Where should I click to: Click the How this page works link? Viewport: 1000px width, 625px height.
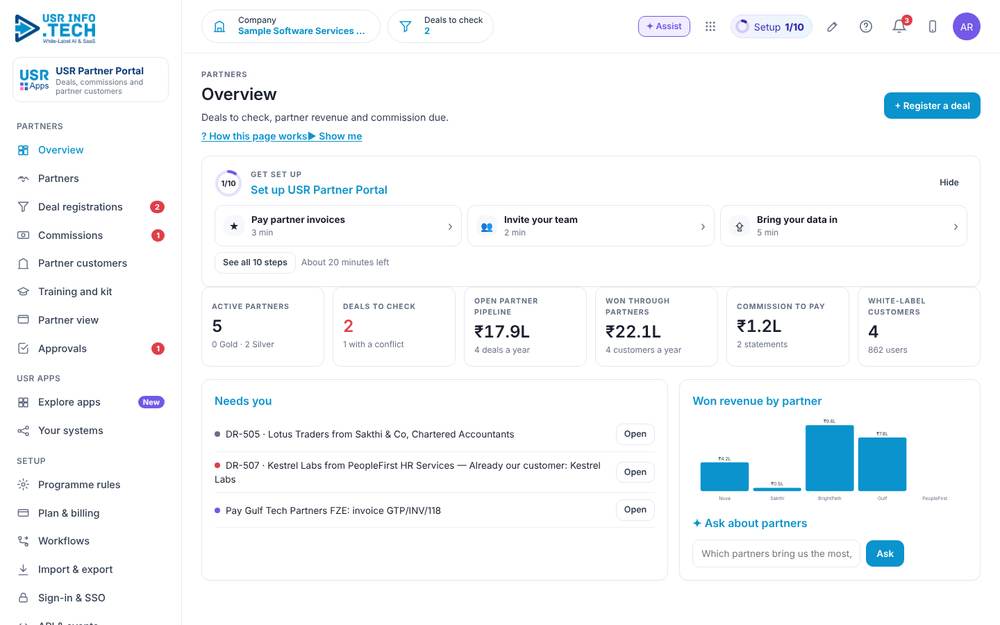[x=254, y=136]
